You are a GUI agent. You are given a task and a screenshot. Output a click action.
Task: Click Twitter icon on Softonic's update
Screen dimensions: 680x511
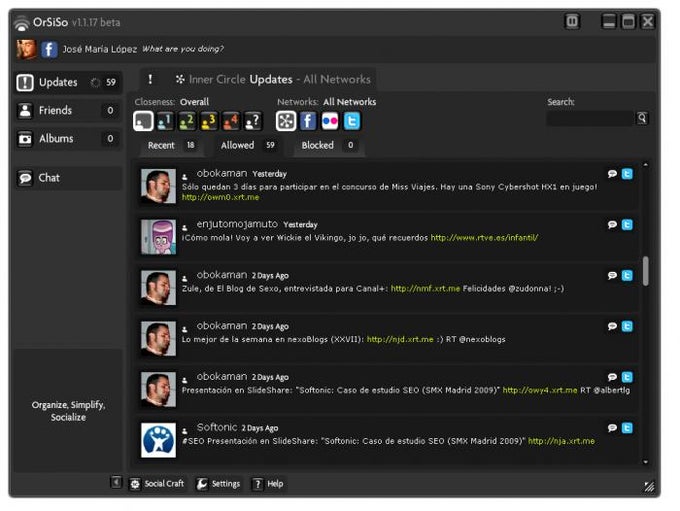tap(627, 428)
